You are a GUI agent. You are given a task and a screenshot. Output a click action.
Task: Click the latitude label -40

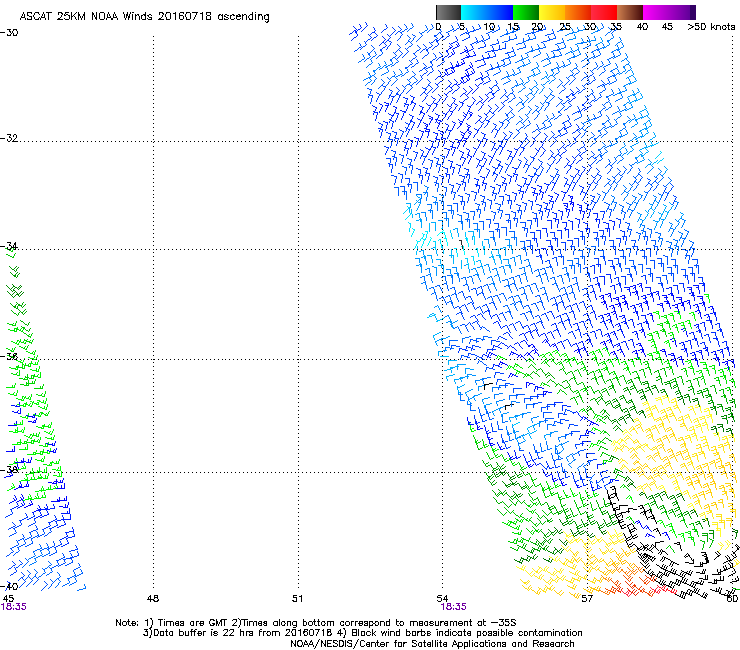(x=9, y=586)
